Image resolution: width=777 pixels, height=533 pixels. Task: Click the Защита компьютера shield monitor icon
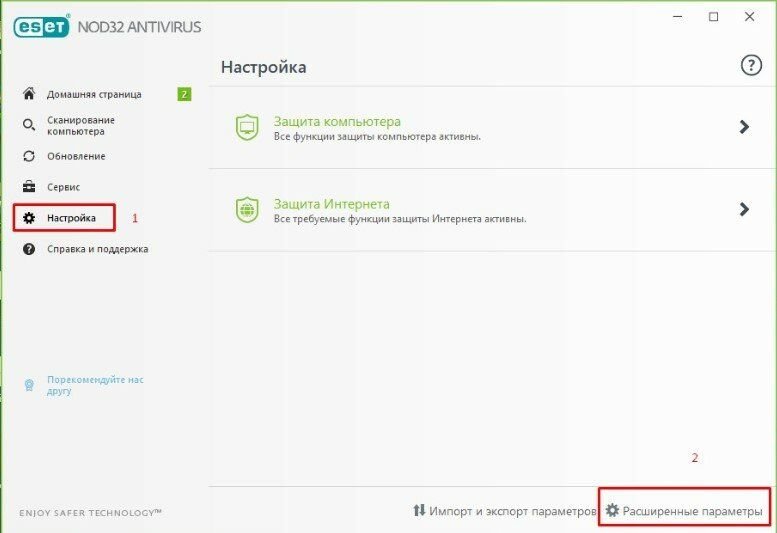click(246, 127)
